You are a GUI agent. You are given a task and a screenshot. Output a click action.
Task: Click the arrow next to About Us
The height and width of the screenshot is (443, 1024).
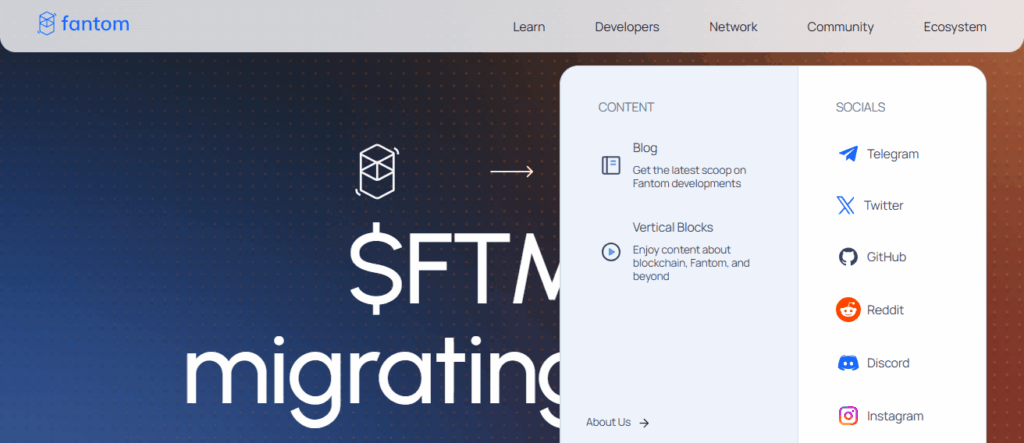(x=644, y=423)
